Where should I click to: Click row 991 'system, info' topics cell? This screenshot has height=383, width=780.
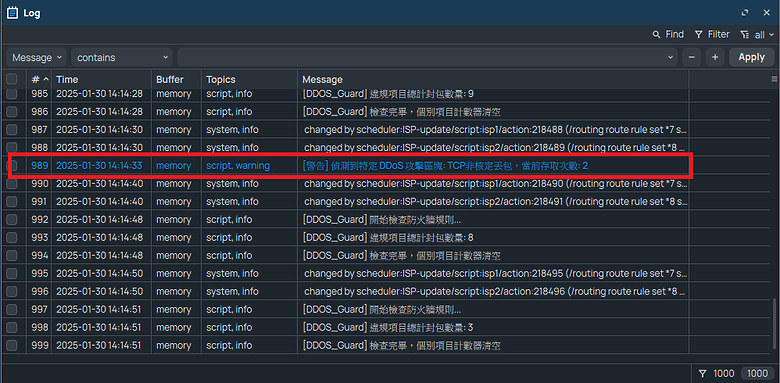pos(232,202)
